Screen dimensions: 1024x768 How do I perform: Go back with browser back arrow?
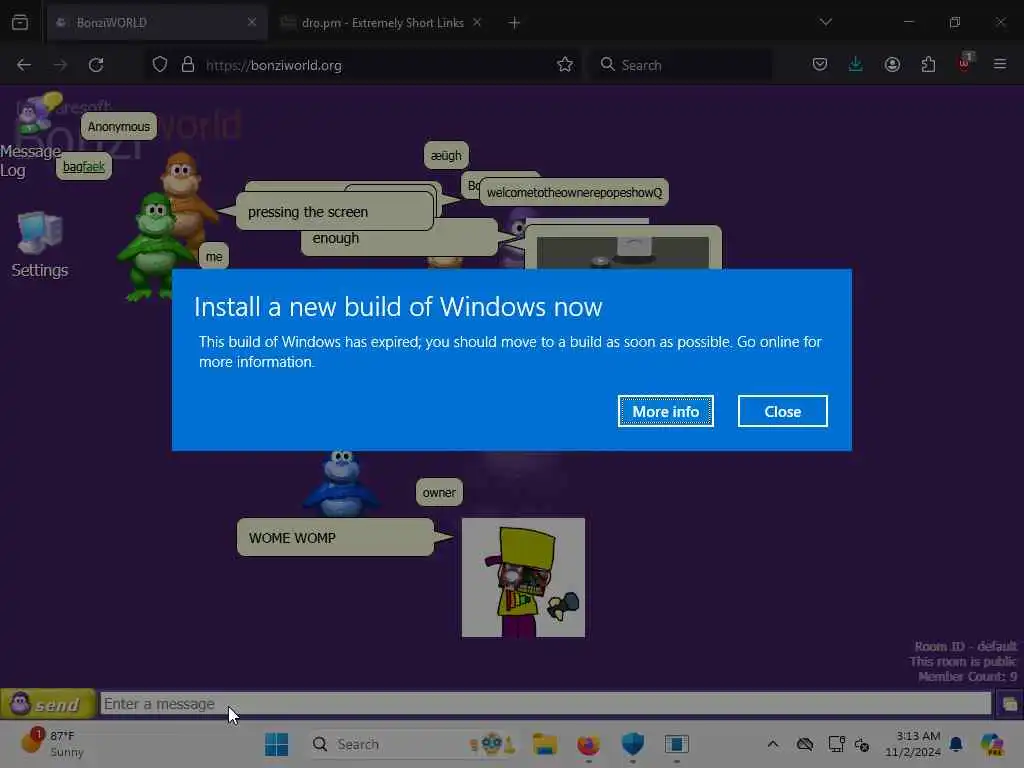(x=24, y=65)
